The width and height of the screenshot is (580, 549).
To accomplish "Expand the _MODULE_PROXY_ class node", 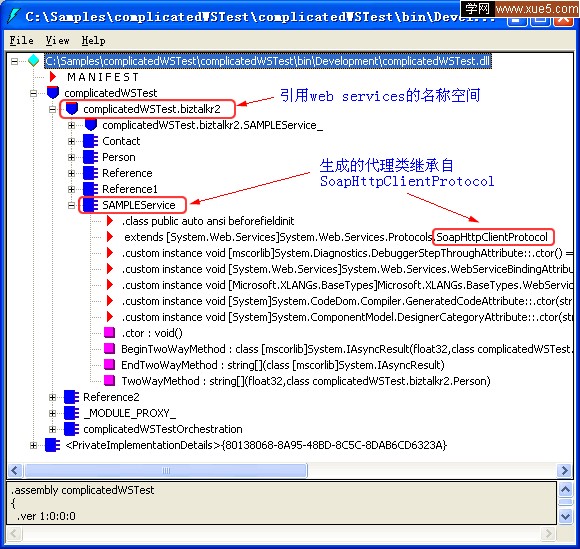I will click(53, 413).
